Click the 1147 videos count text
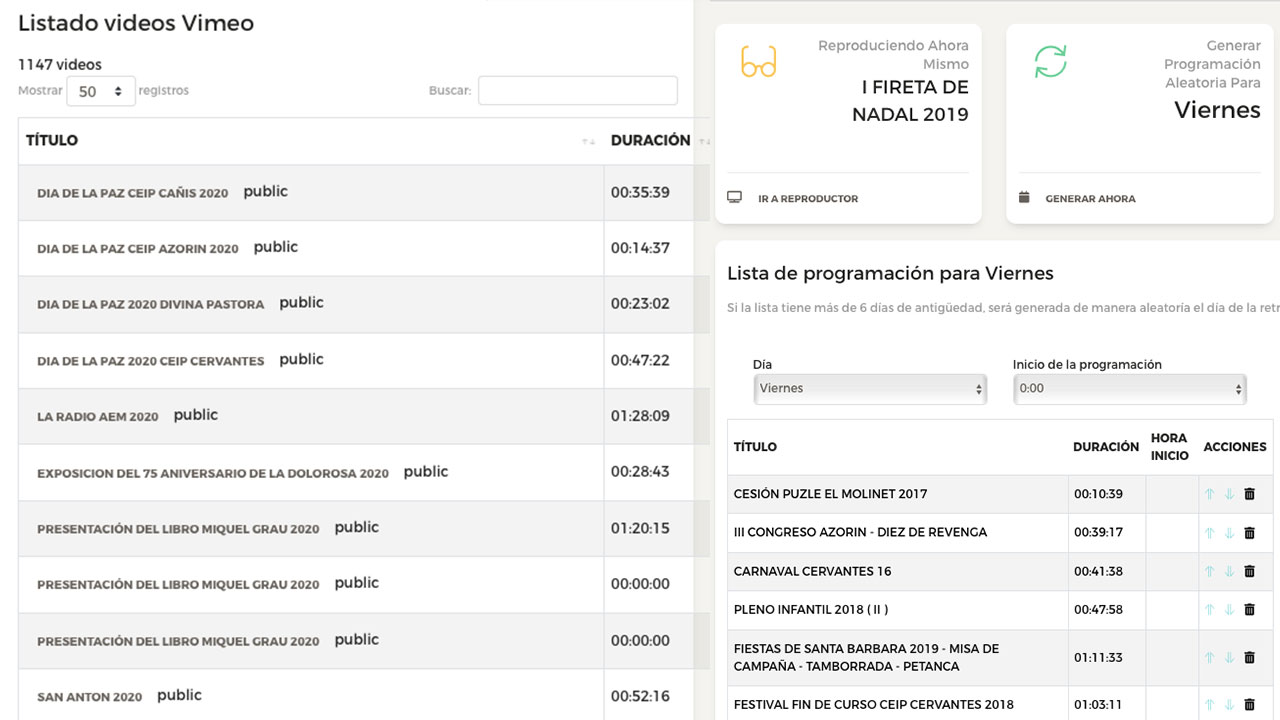 (60, 65)
